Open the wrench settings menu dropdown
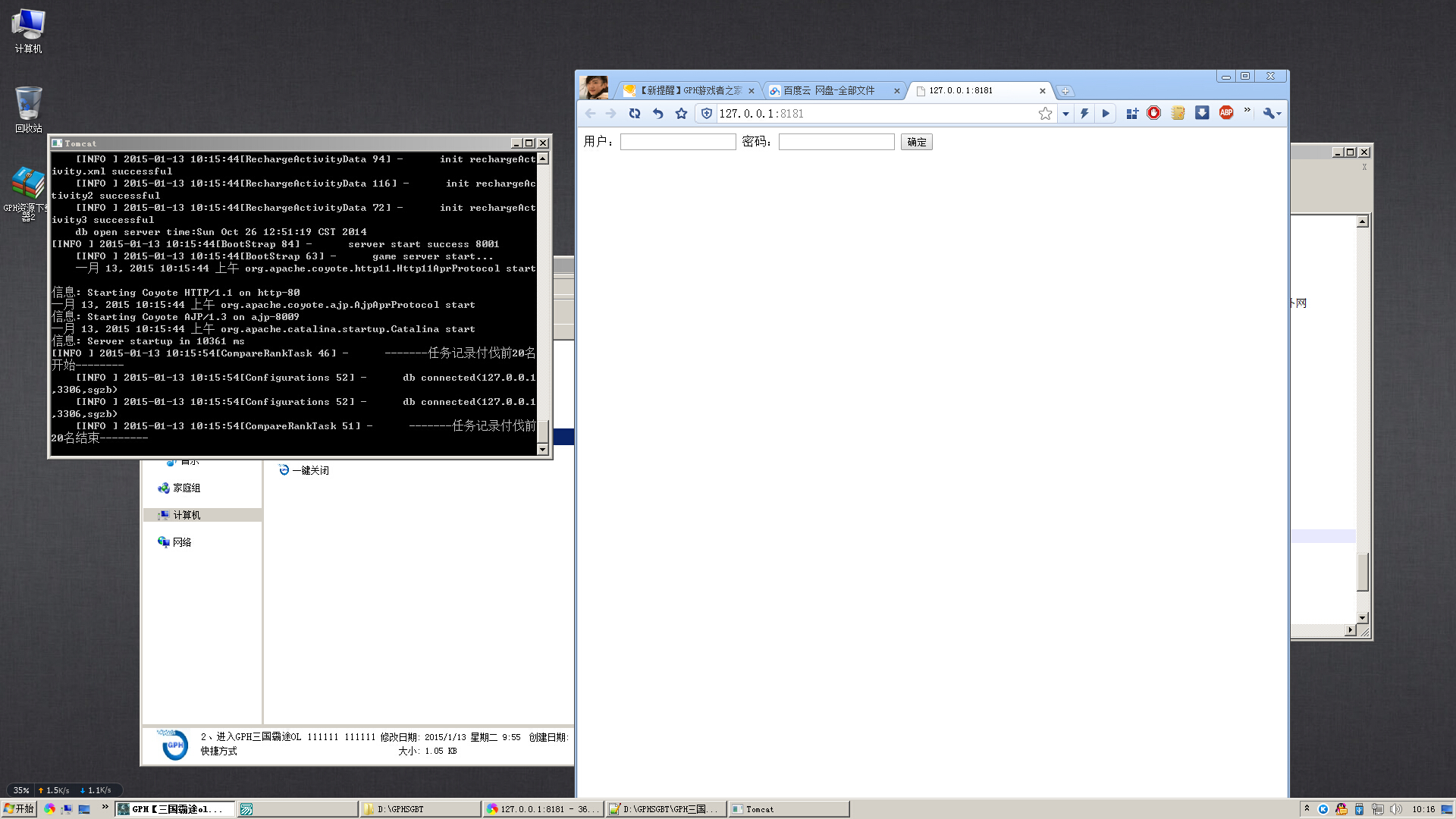Image resolution: width=1456 pixels, height=819 pixels. pos(1272,114)
